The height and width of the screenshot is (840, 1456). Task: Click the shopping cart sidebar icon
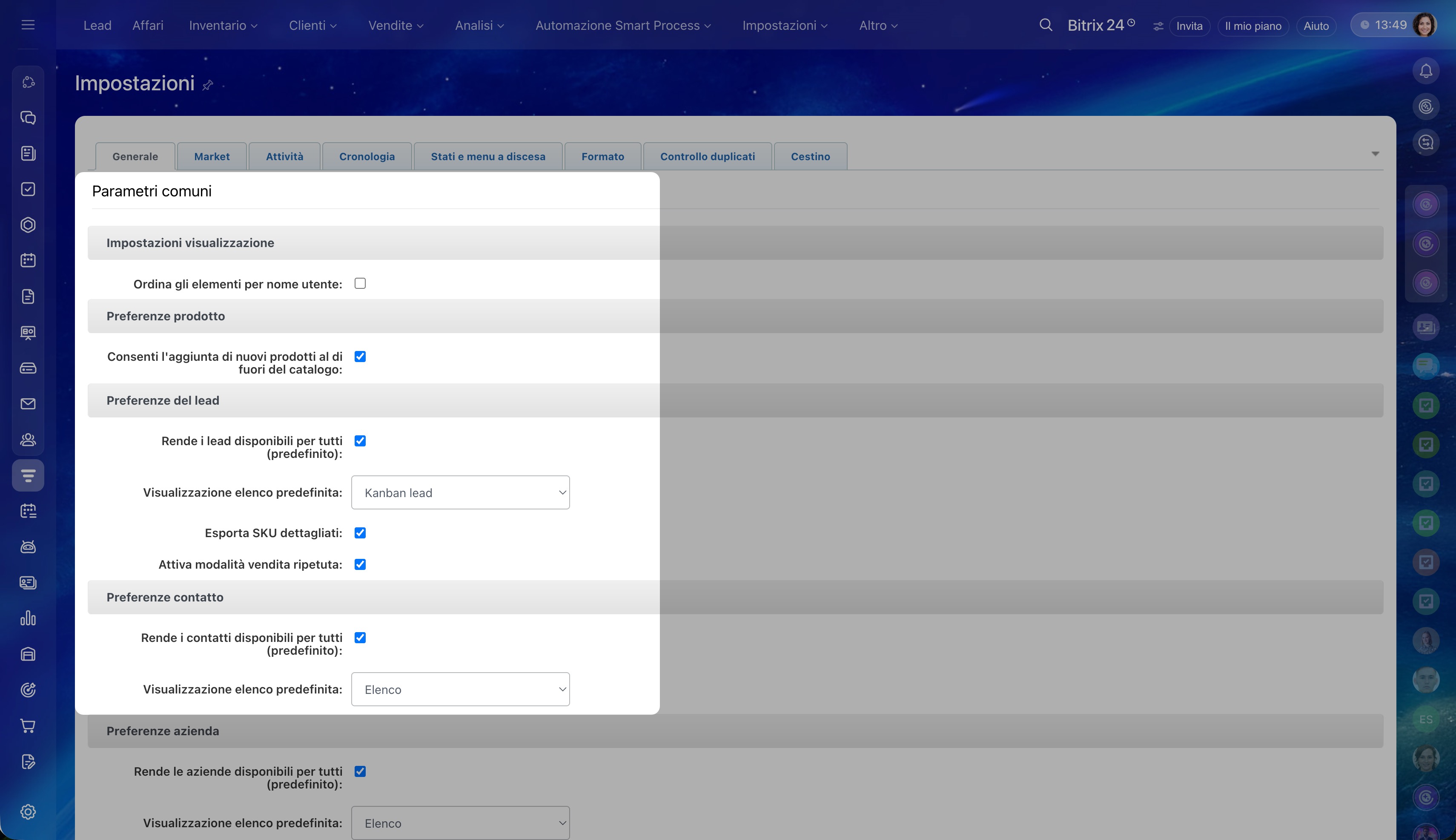pos(28,726)
